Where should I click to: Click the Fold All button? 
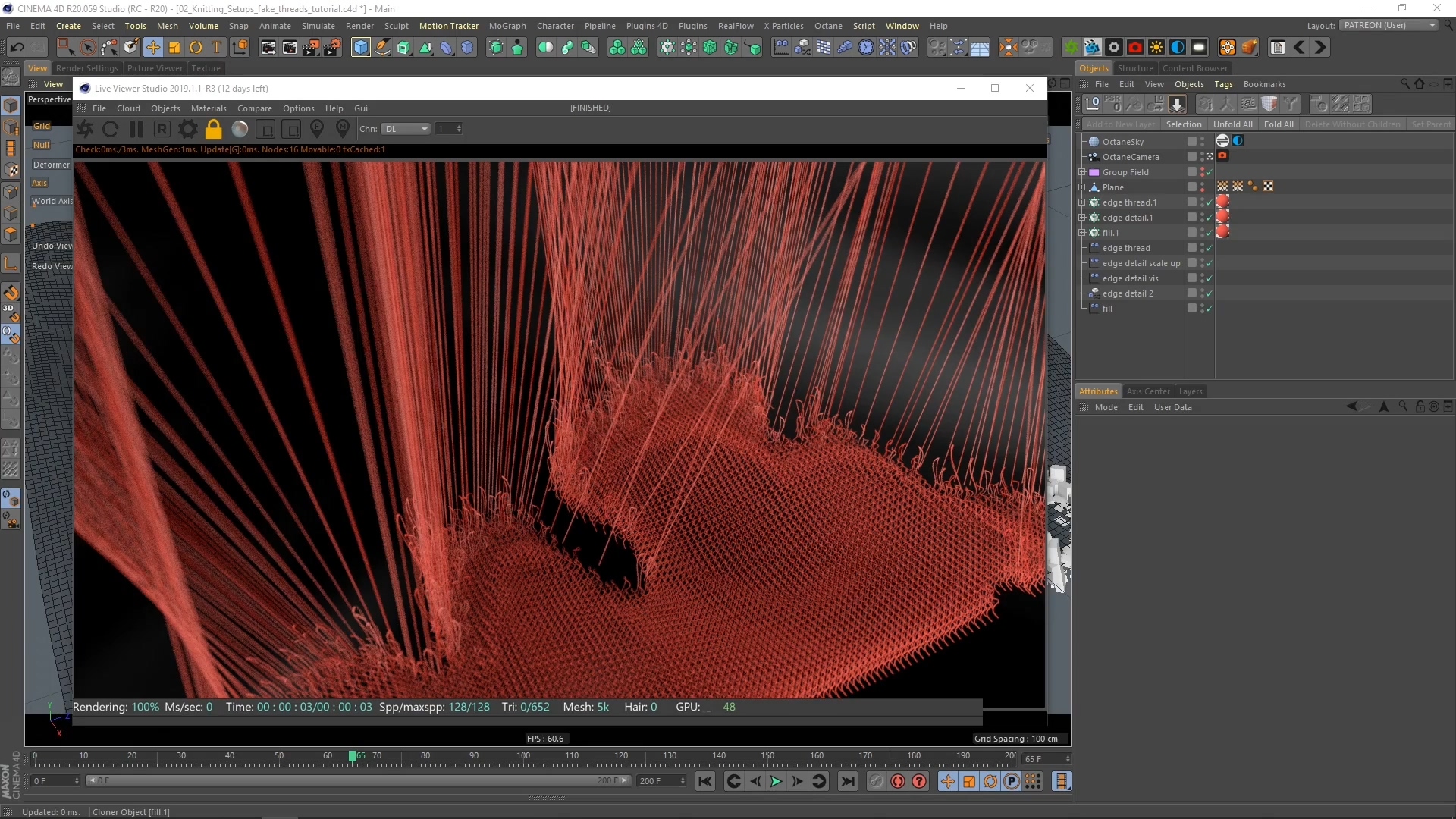click(1279, 124)
